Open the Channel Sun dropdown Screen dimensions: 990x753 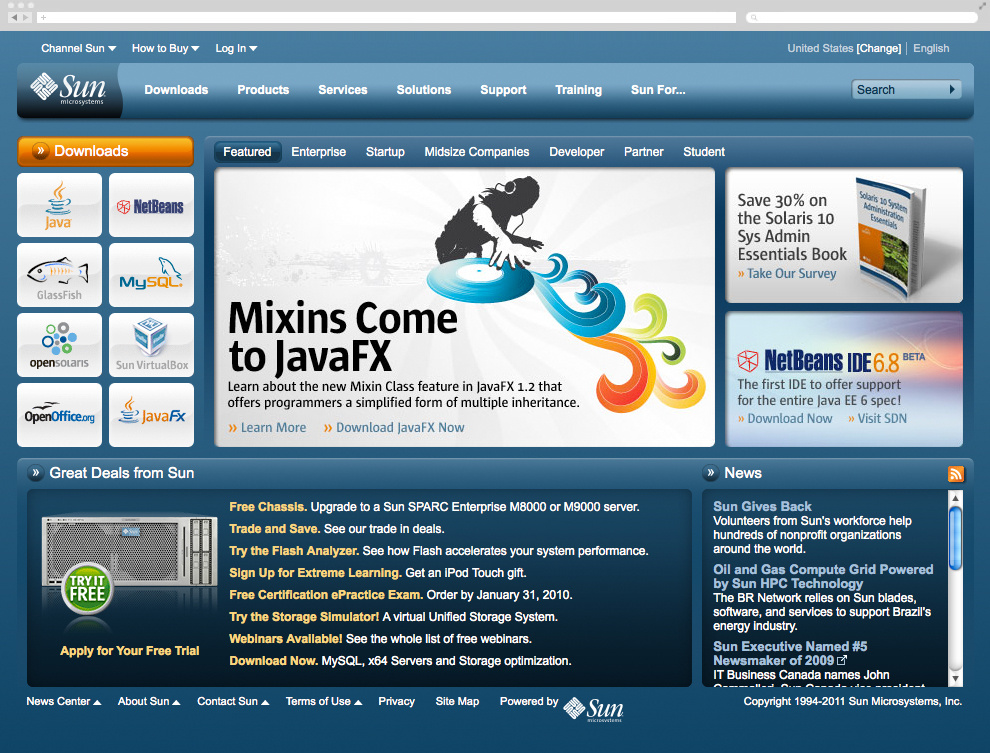[x=78, y=48]
